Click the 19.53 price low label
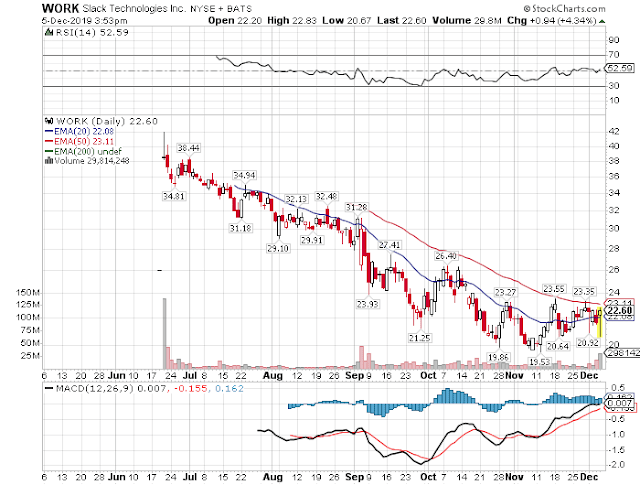 (540, 362)
